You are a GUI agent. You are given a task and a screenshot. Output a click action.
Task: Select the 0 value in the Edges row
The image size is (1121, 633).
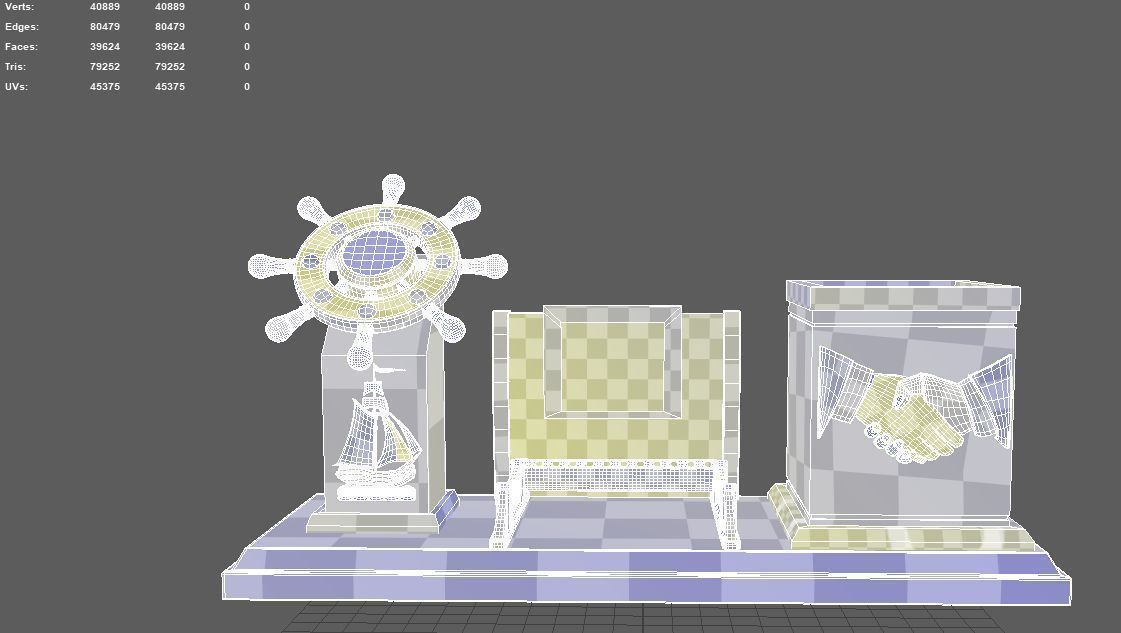coord(247,26)
